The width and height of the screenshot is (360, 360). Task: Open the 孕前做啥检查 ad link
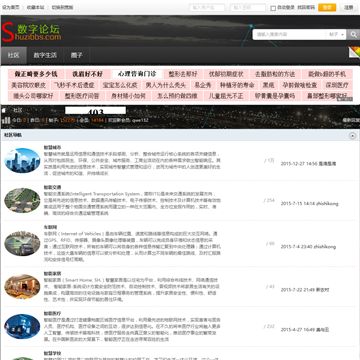pos(300,85)
